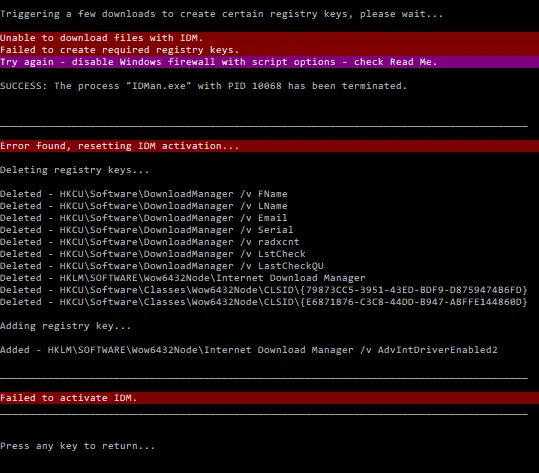
Task: Click the 'Failed to activate IDM.' red banner
Action: [x=270, y=398]
